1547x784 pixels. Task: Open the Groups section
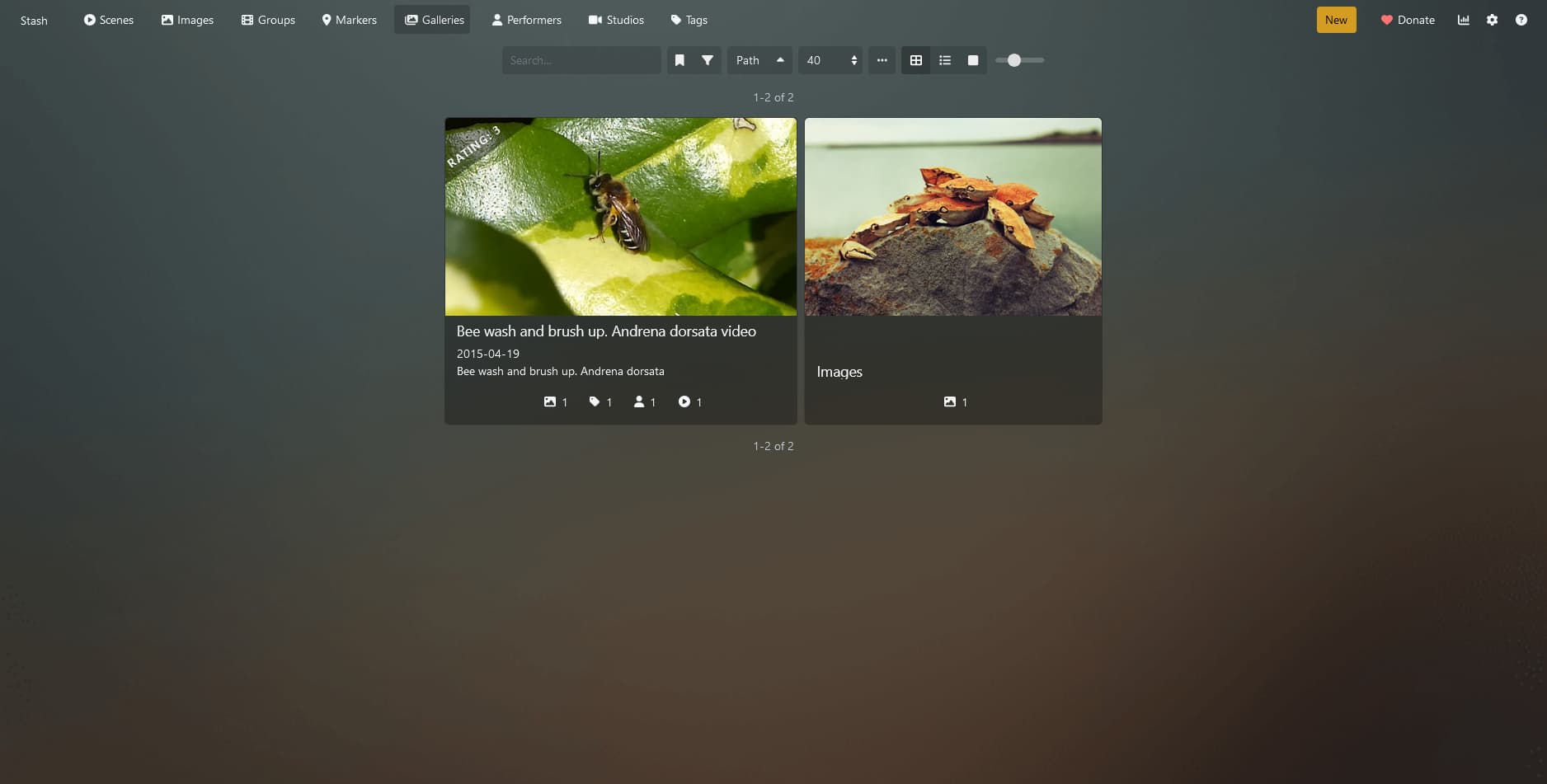[x=268, y=20]
